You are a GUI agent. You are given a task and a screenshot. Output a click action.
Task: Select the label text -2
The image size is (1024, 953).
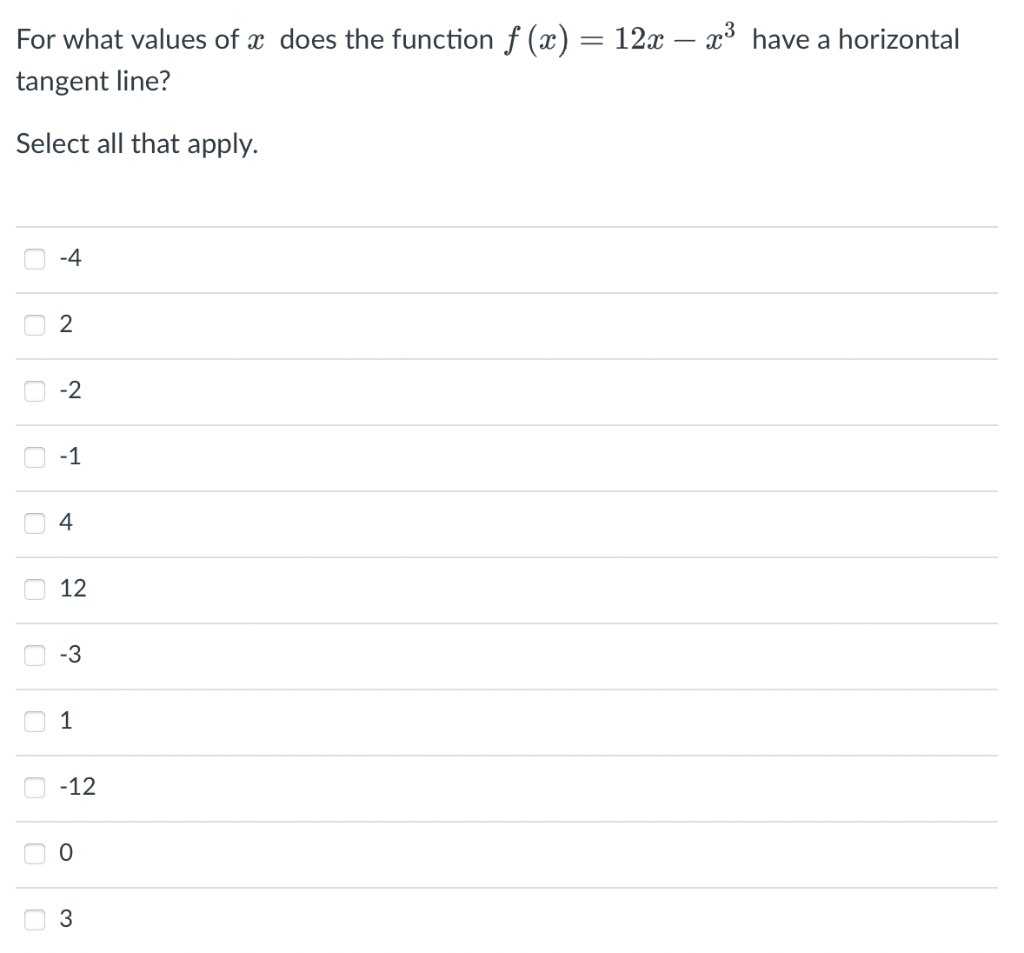pos(70,390)
